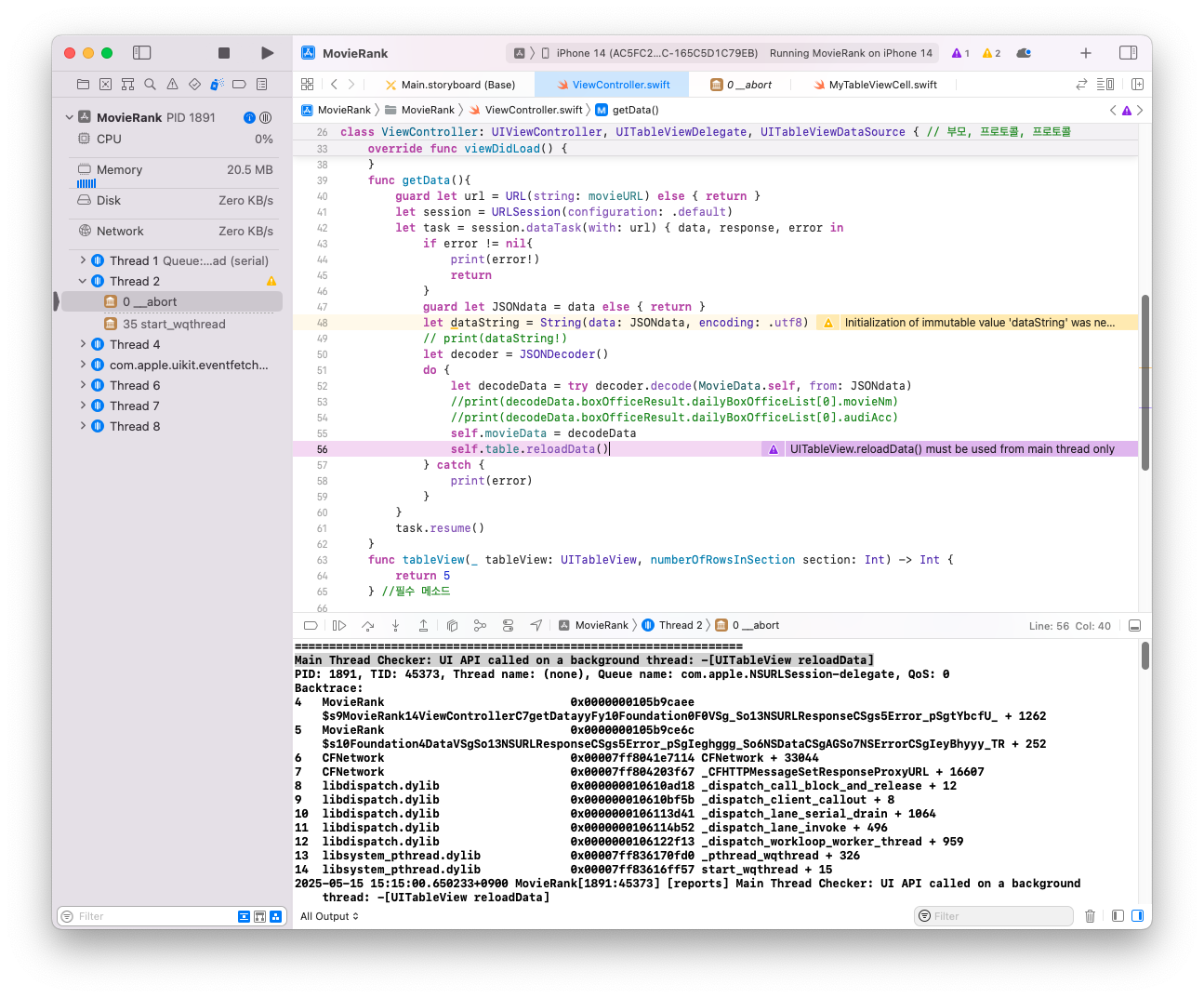Open the find navigator magnifier
Image resolution: width=1204 pixels, height=998 pixels.
click(150, 84)
